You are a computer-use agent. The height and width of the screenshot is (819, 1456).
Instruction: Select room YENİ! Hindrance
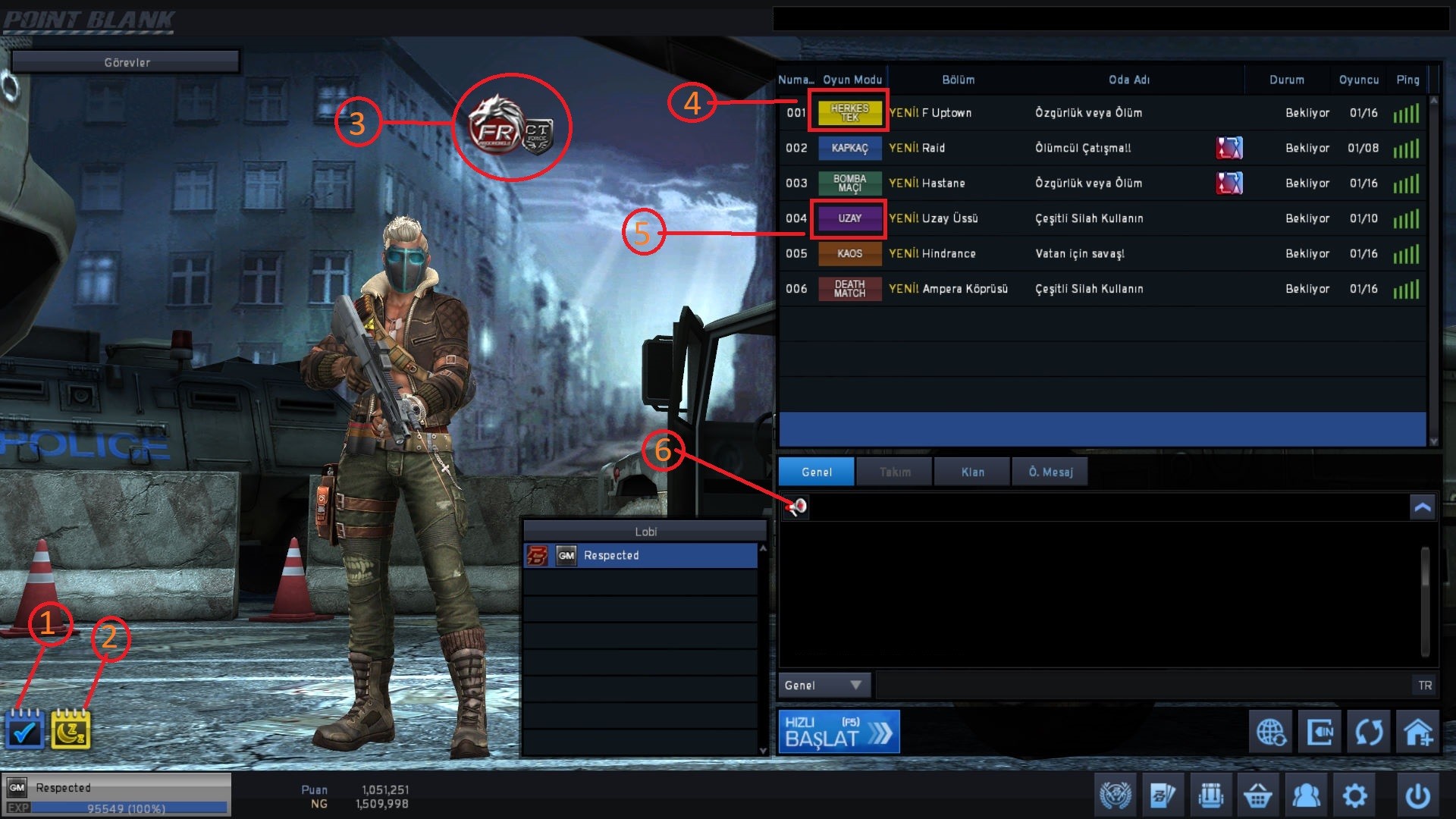click(x=1103, y=253)
